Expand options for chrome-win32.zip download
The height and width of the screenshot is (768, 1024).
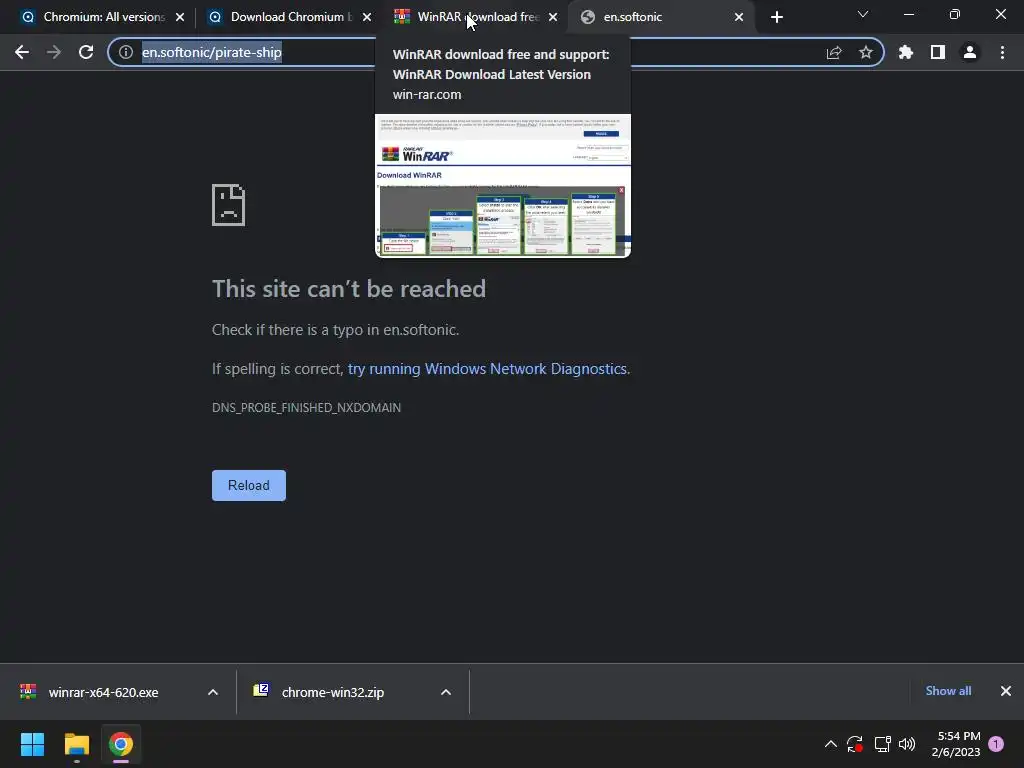tap(446, 692)
